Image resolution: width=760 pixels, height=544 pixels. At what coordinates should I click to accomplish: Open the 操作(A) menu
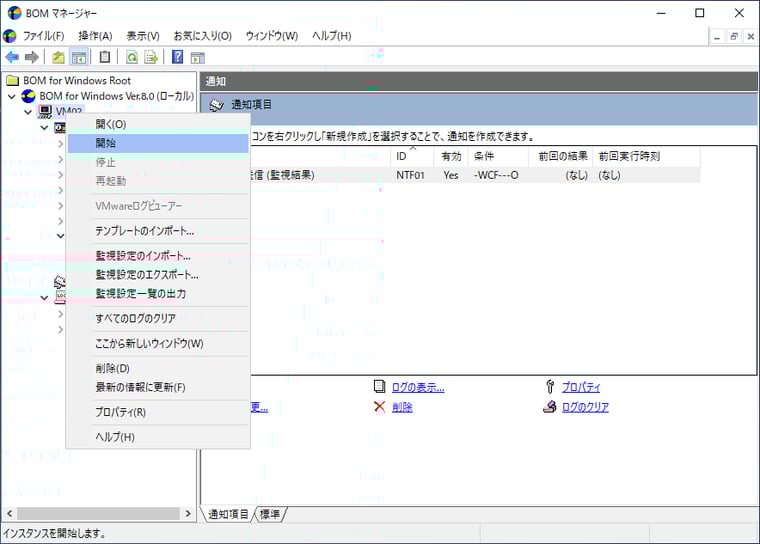pos(95,36)
